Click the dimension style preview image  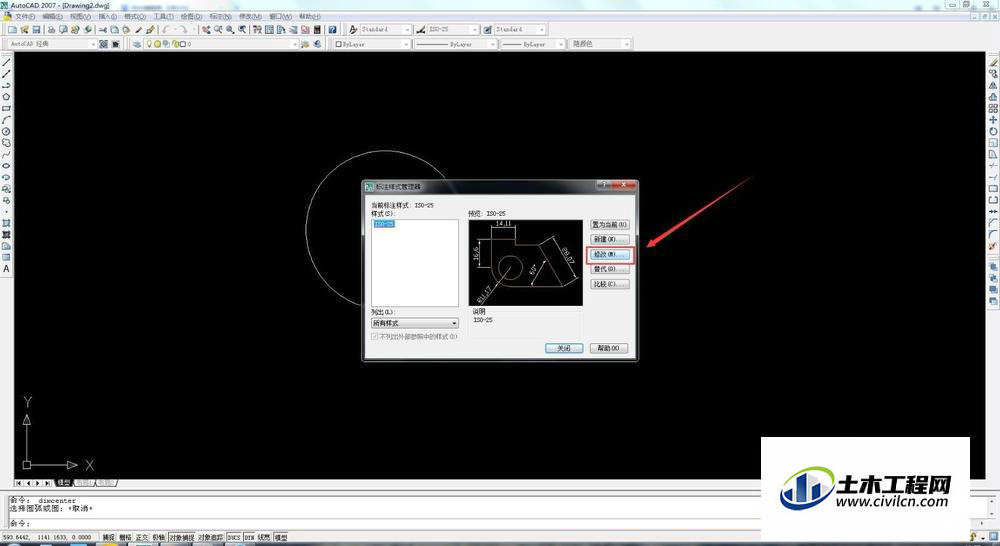click(x=526, y=263)
